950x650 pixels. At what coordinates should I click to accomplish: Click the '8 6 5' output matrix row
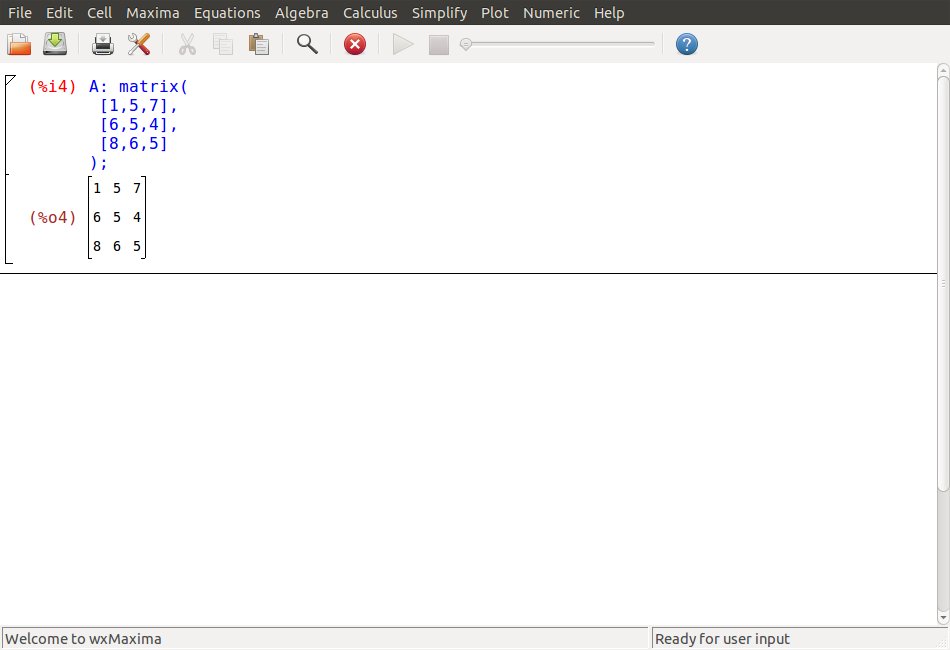coord(117,246)
